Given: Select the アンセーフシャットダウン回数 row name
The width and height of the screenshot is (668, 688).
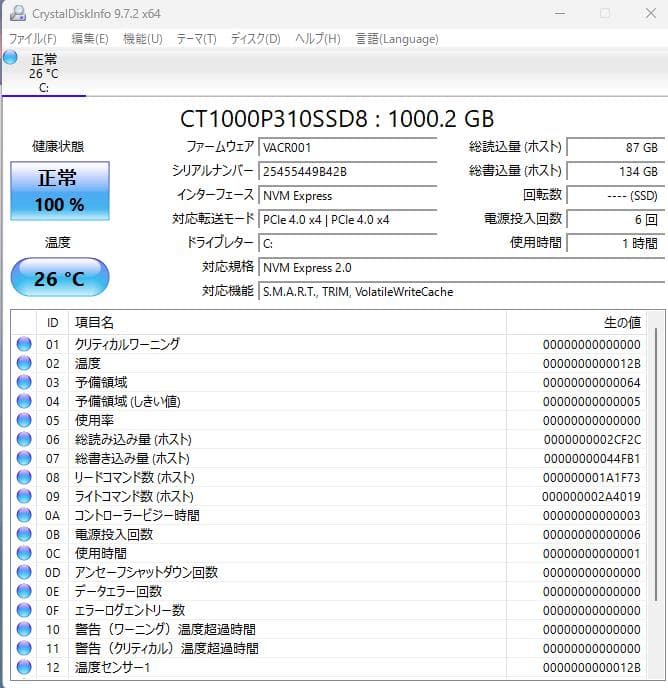Looking at the screenshot, I should click(147, 572).
